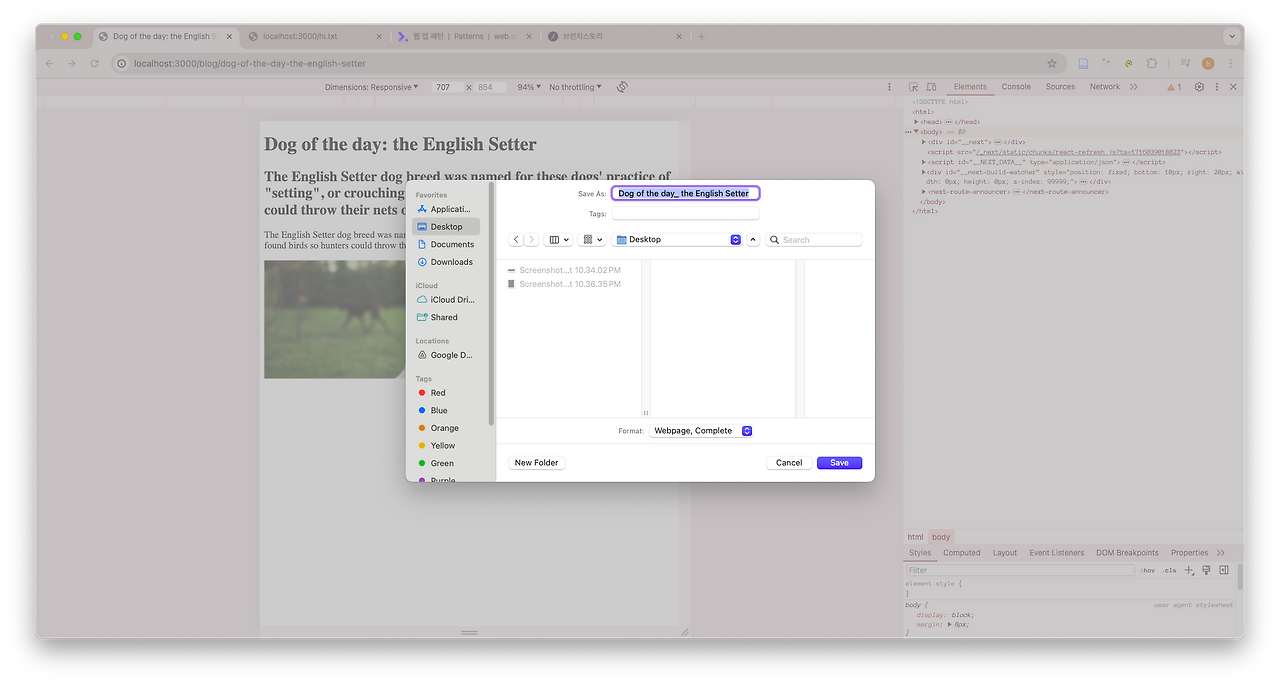
Task: Select Shared in the iCloud section
Action: pyautogui.click(x=446, y=317)
